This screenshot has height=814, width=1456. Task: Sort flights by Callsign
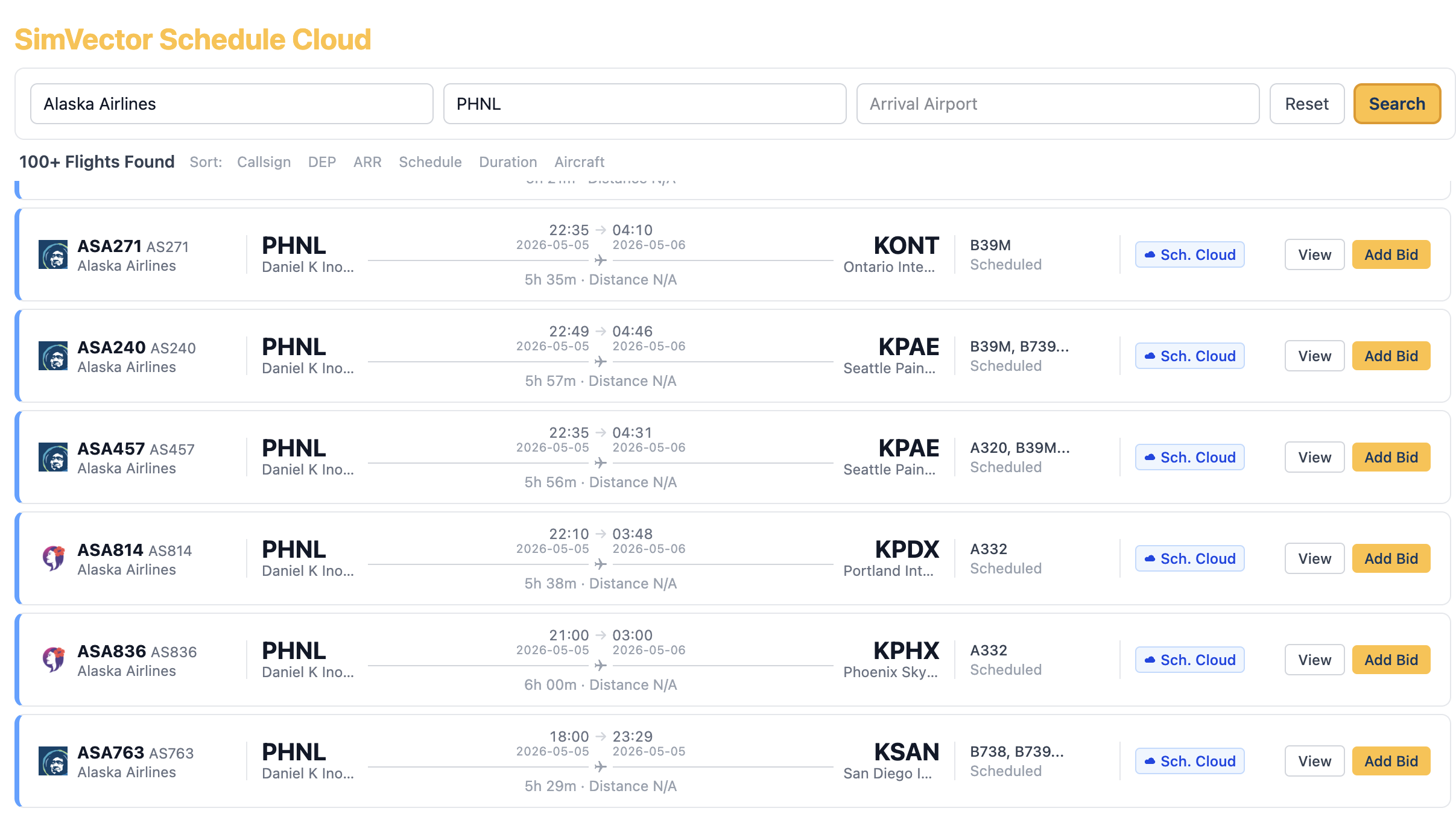pos(264,162)
